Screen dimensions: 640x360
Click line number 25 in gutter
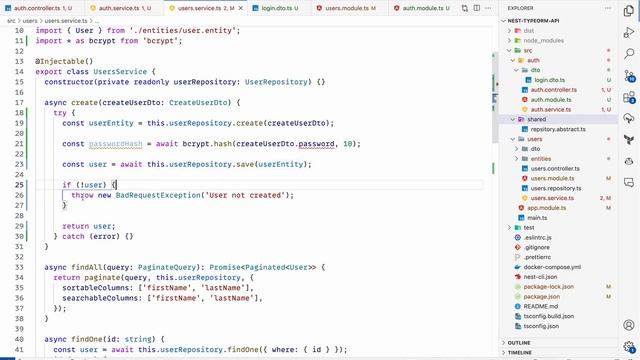[x=19, y=185]
